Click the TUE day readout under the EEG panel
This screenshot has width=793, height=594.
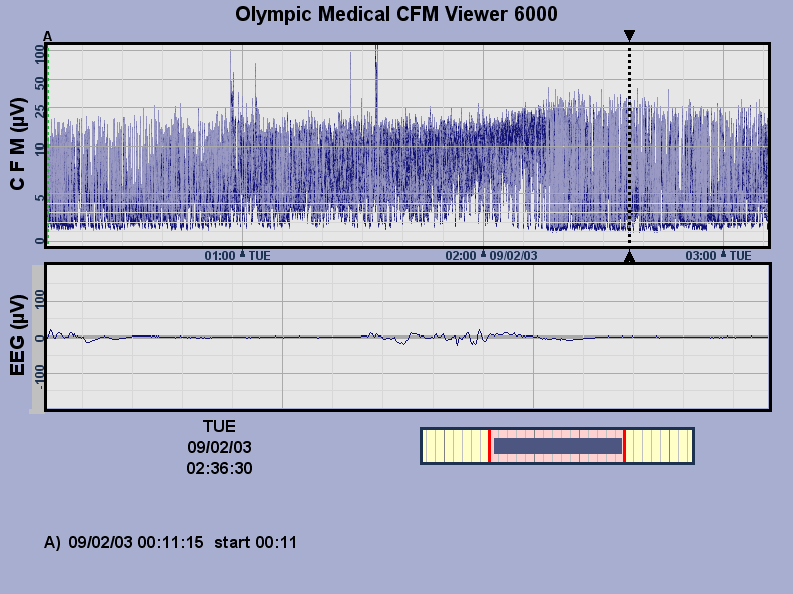coord(219,427)
